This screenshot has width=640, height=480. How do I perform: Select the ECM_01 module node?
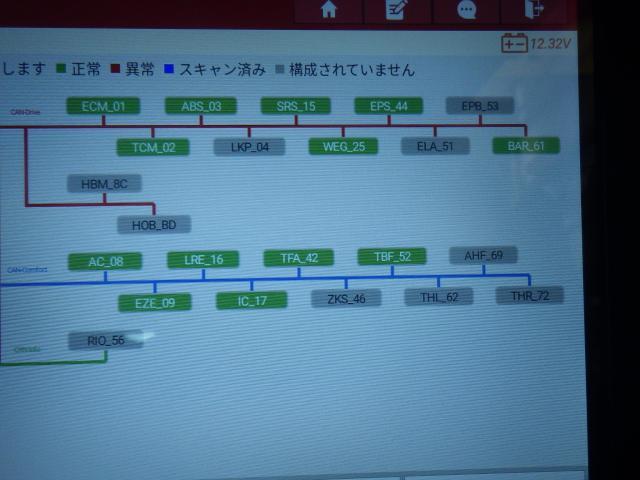103,106
